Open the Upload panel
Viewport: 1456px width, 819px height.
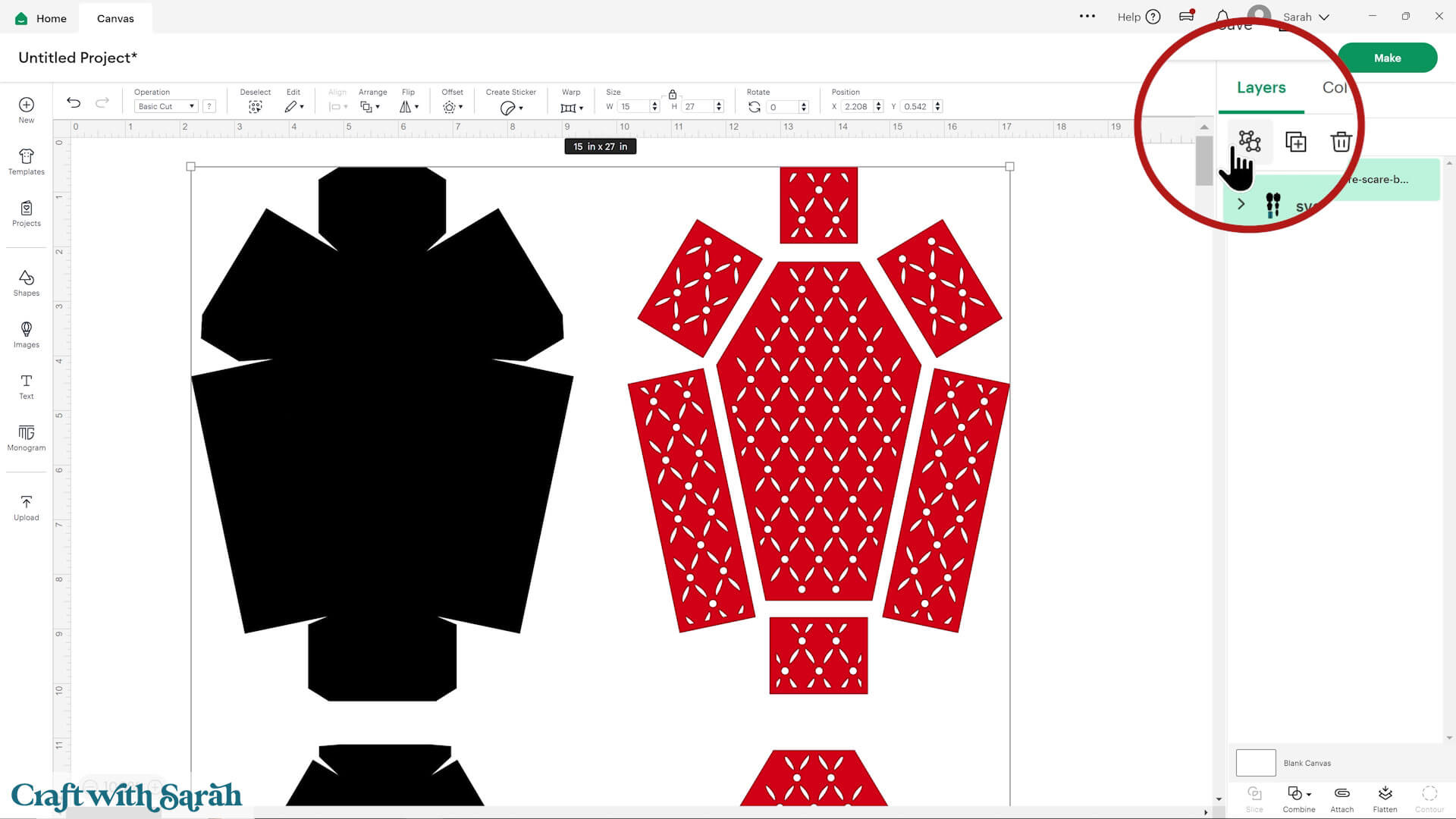[26, 507]
